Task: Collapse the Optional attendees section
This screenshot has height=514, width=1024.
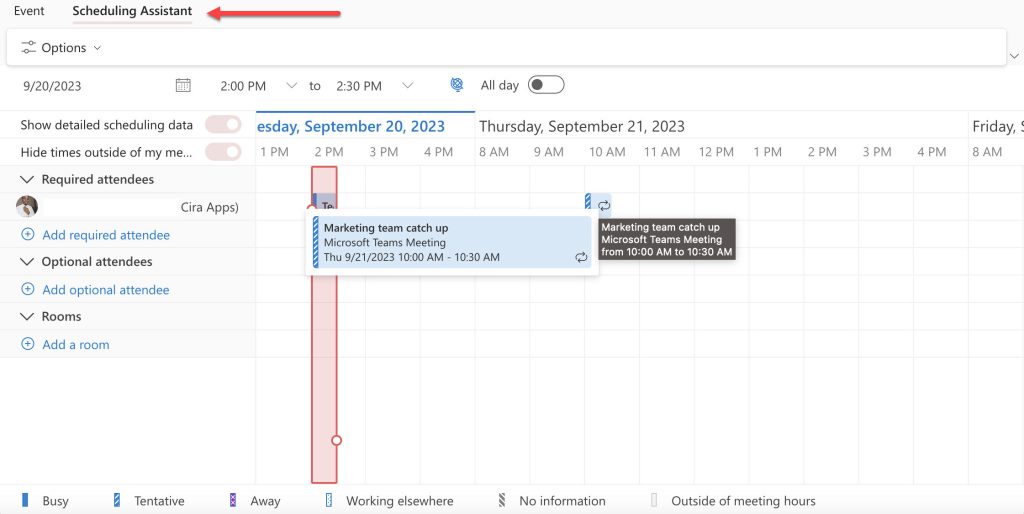Action: click(x=28, y=262)
